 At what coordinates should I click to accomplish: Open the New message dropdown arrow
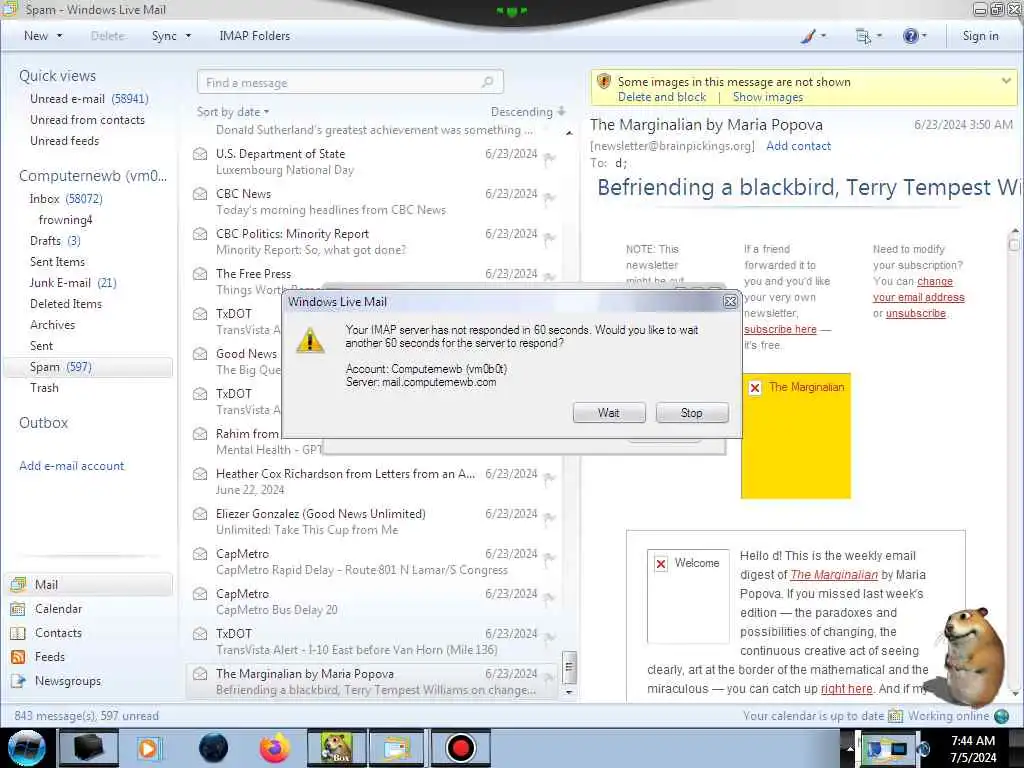(59, 36)
